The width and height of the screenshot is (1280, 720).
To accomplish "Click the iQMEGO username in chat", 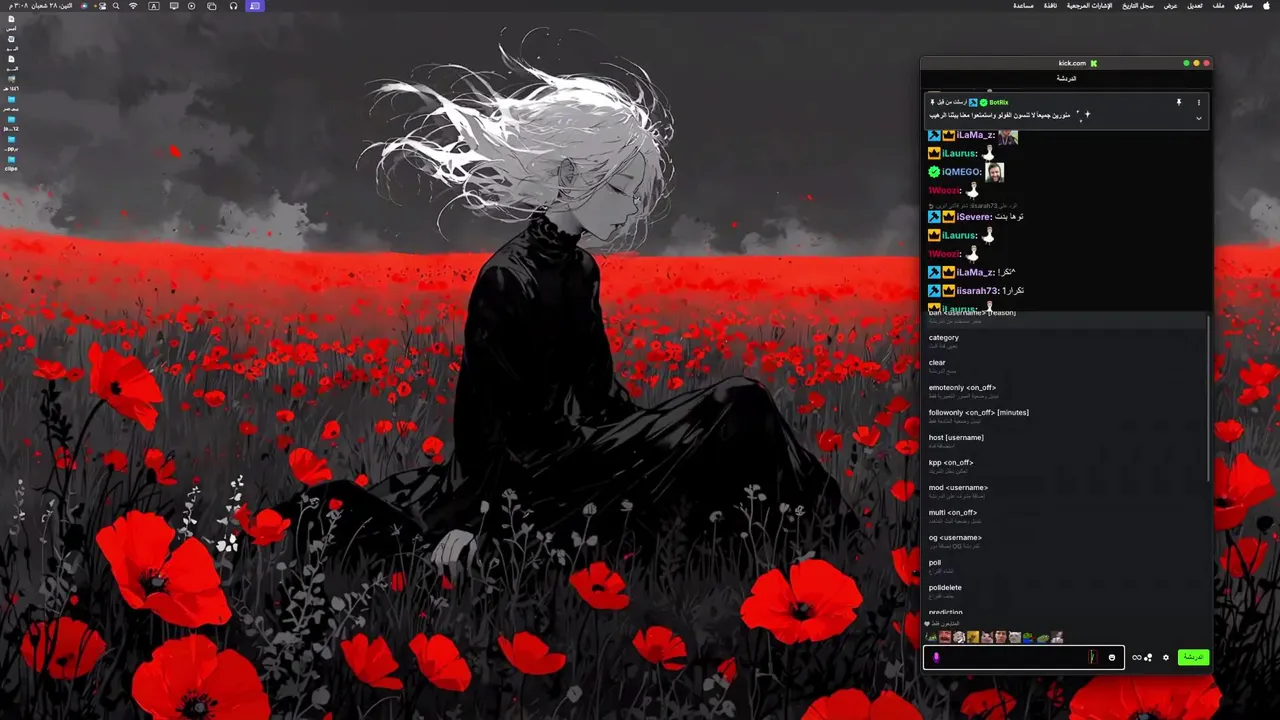I will pos(961,172).
